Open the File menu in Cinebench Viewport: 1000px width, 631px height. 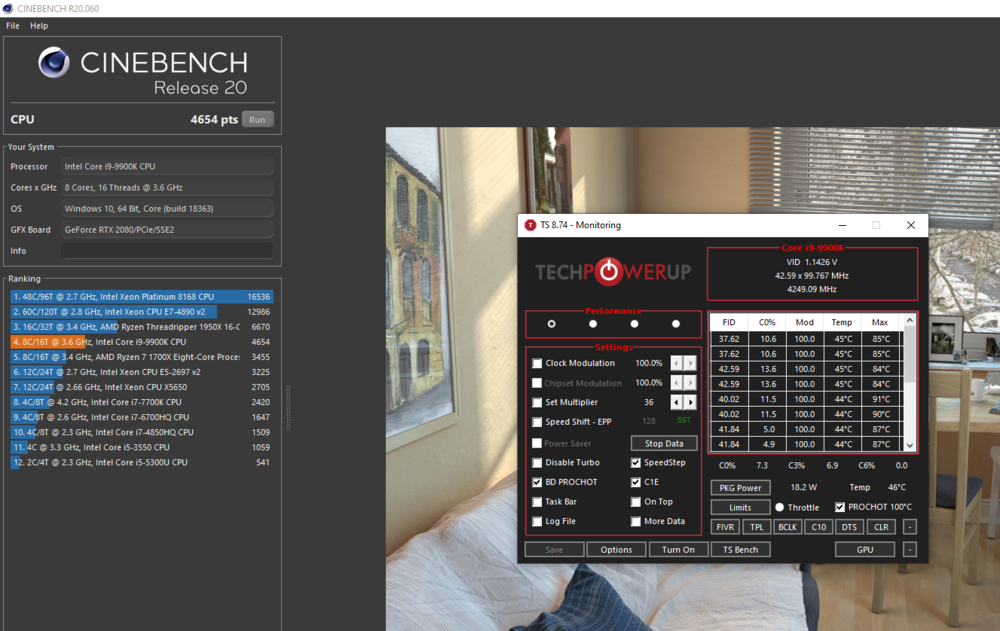(x=13, y=25)
